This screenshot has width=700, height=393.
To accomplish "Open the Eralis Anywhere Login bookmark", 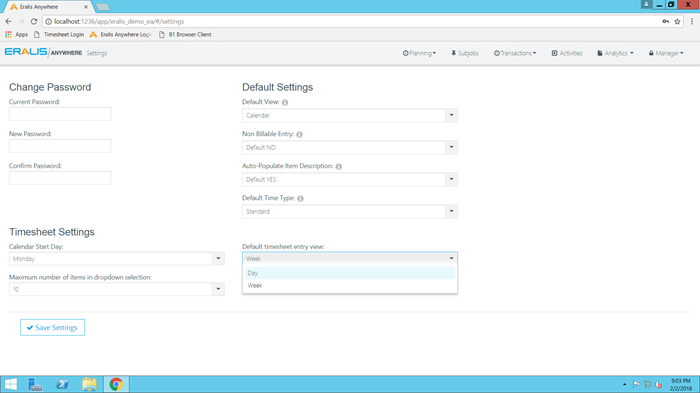I will tap(121, 34).
